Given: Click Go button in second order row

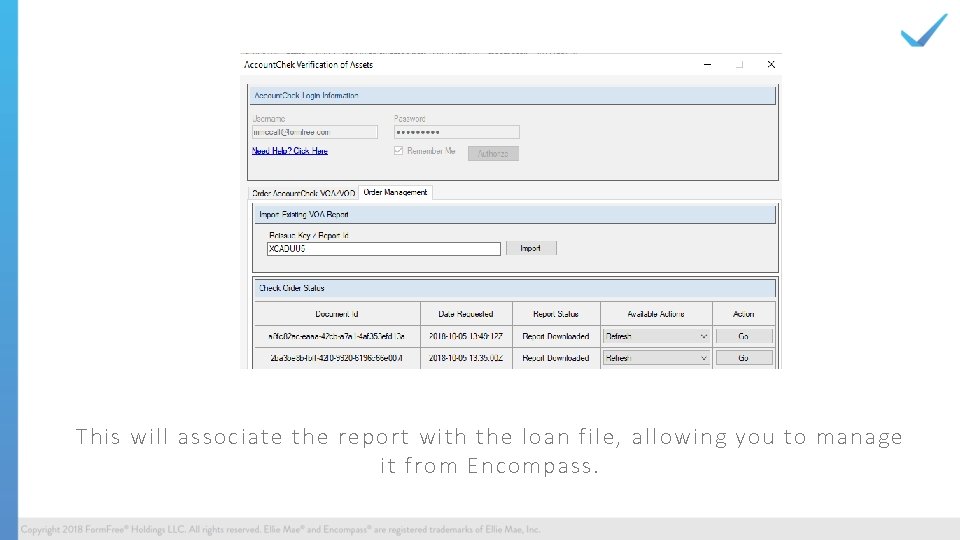Looking at the screenshot, I should [x=743, y=358].
